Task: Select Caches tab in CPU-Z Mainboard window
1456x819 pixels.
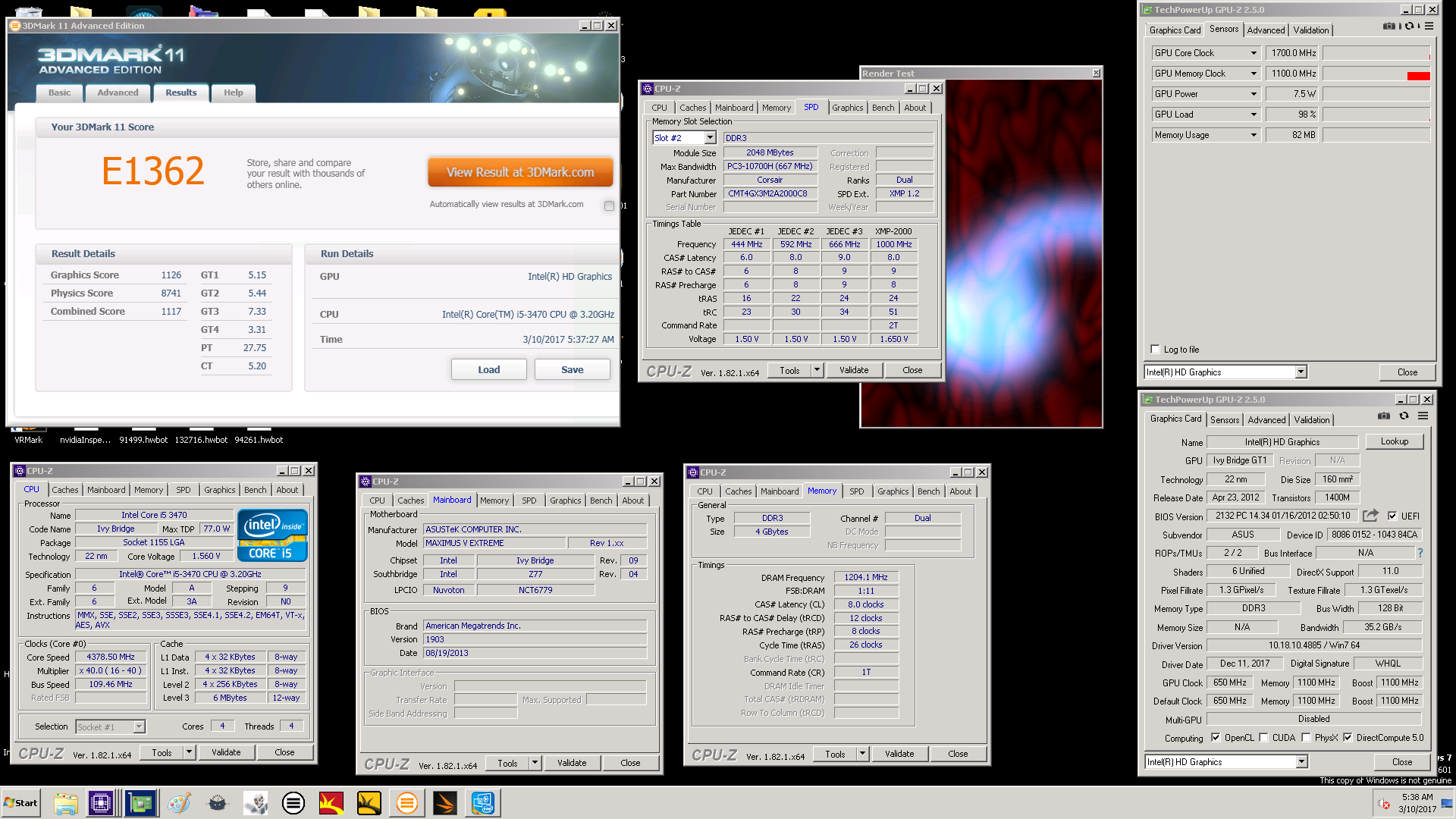Action: coord(410,500)
